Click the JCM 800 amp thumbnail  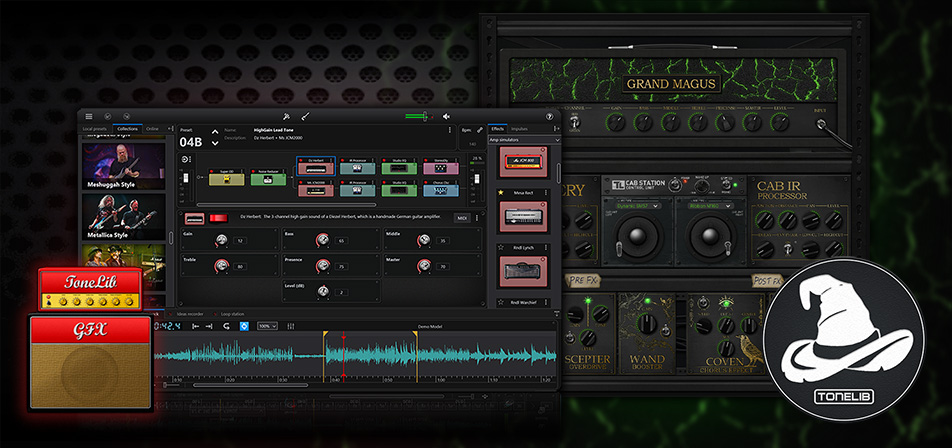tap(523, 162)
